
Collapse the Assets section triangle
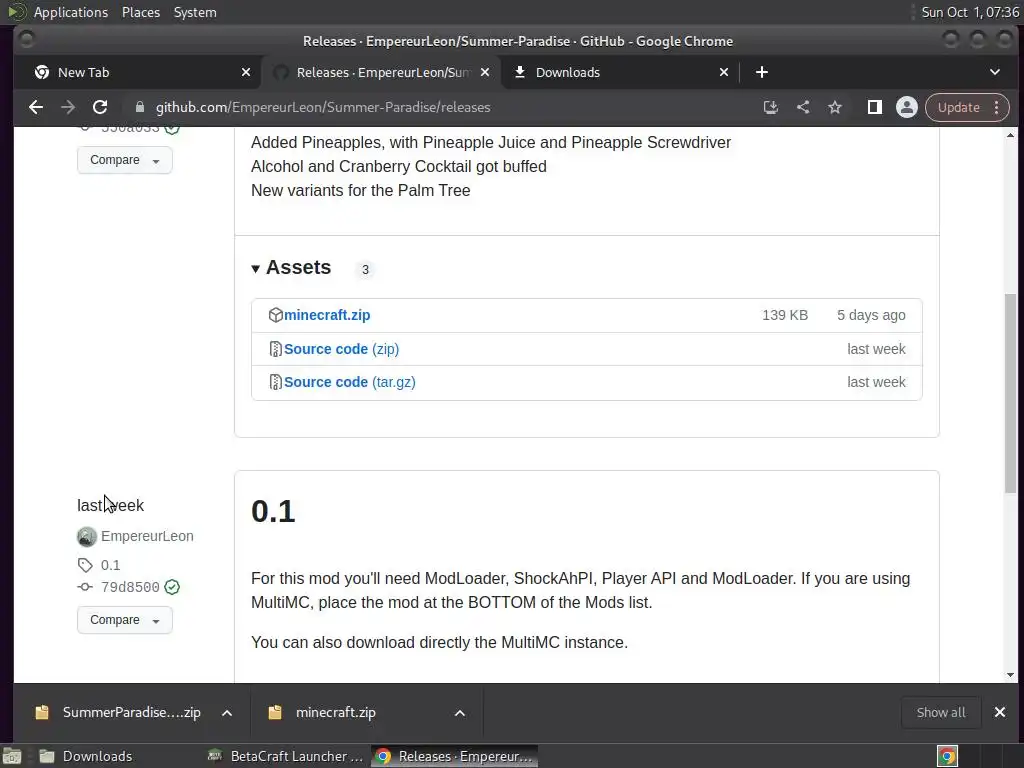click(x=255, y=268)
